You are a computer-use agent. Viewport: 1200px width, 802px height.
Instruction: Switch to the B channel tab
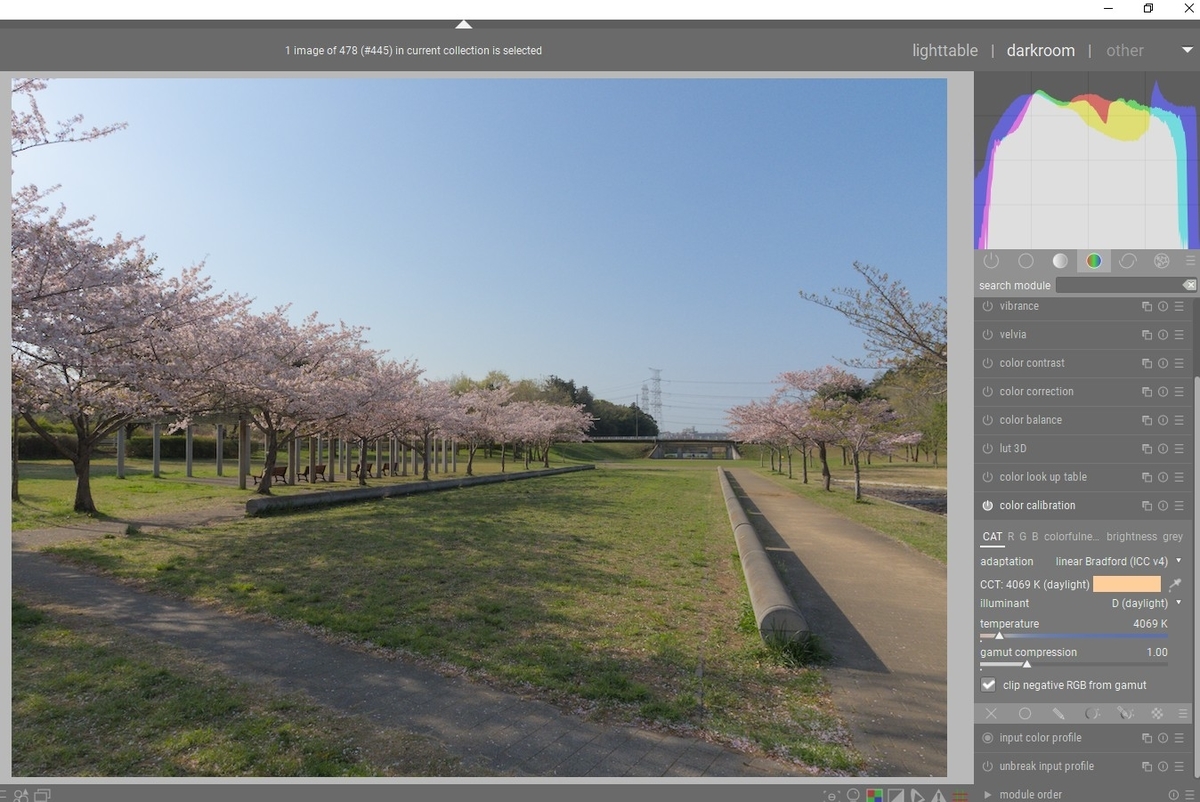click(x=1035, y=537)
